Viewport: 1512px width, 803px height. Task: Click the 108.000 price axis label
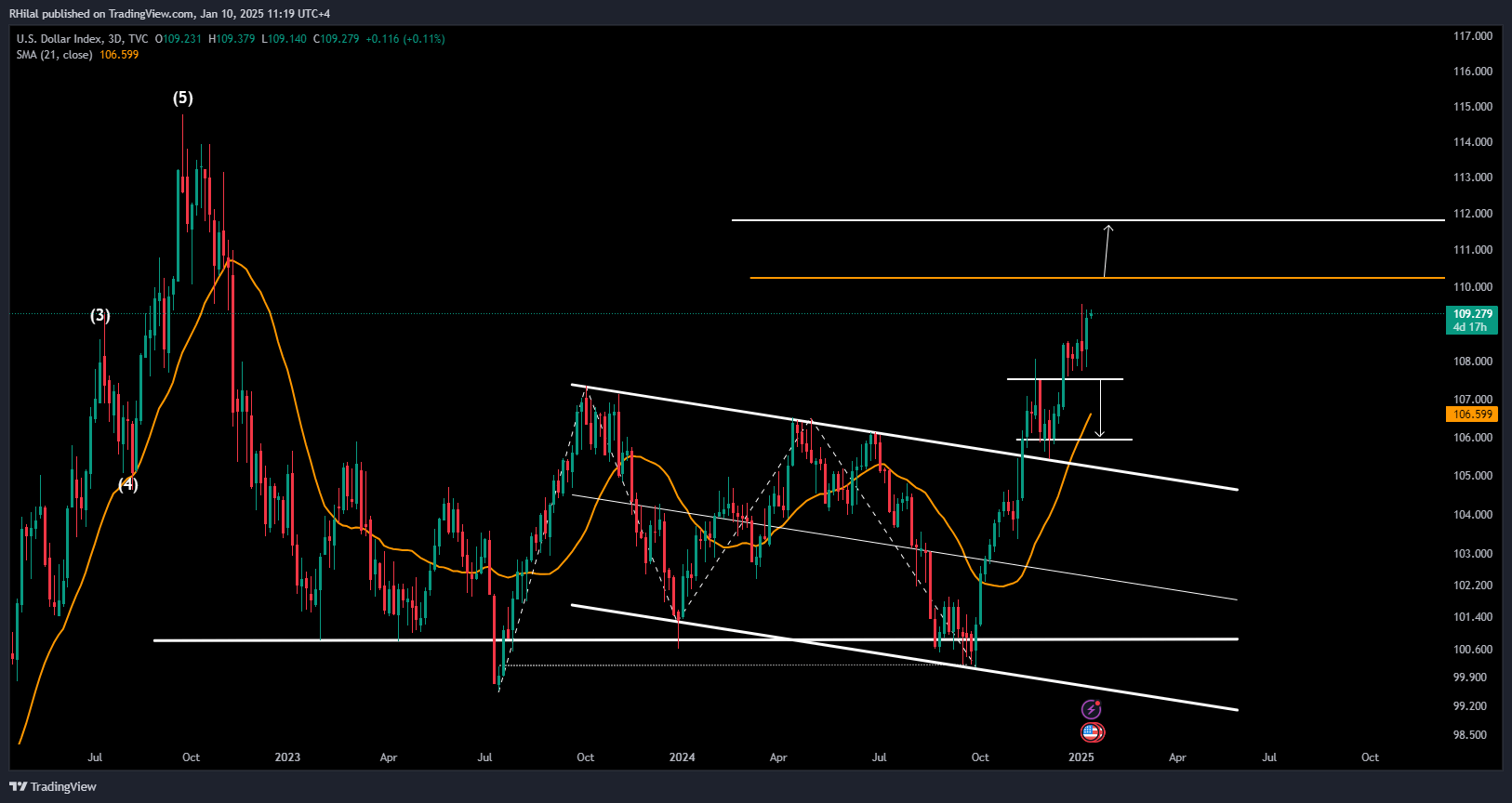coord(1473,362)
